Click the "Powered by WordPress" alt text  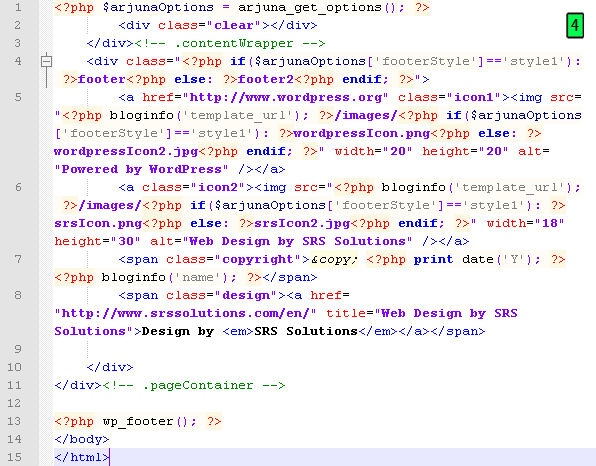coord(141,170)
